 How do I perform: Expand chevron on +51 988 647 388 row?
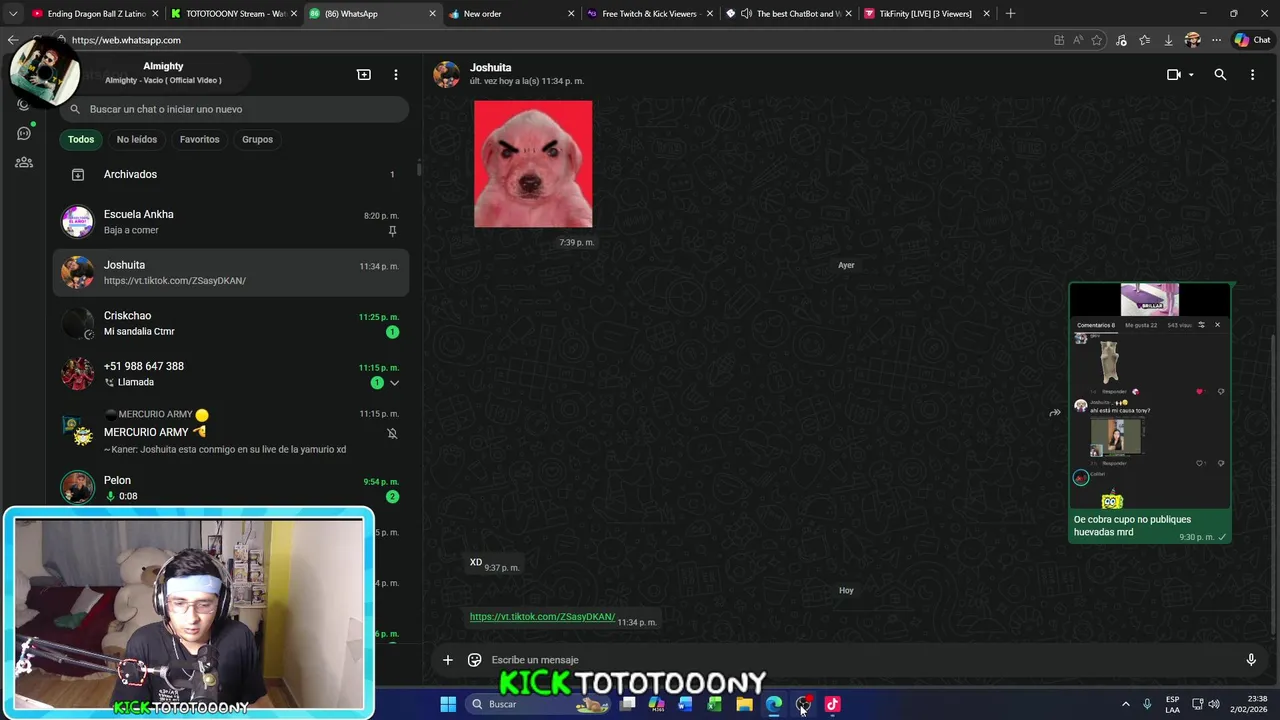coord(395,383)
